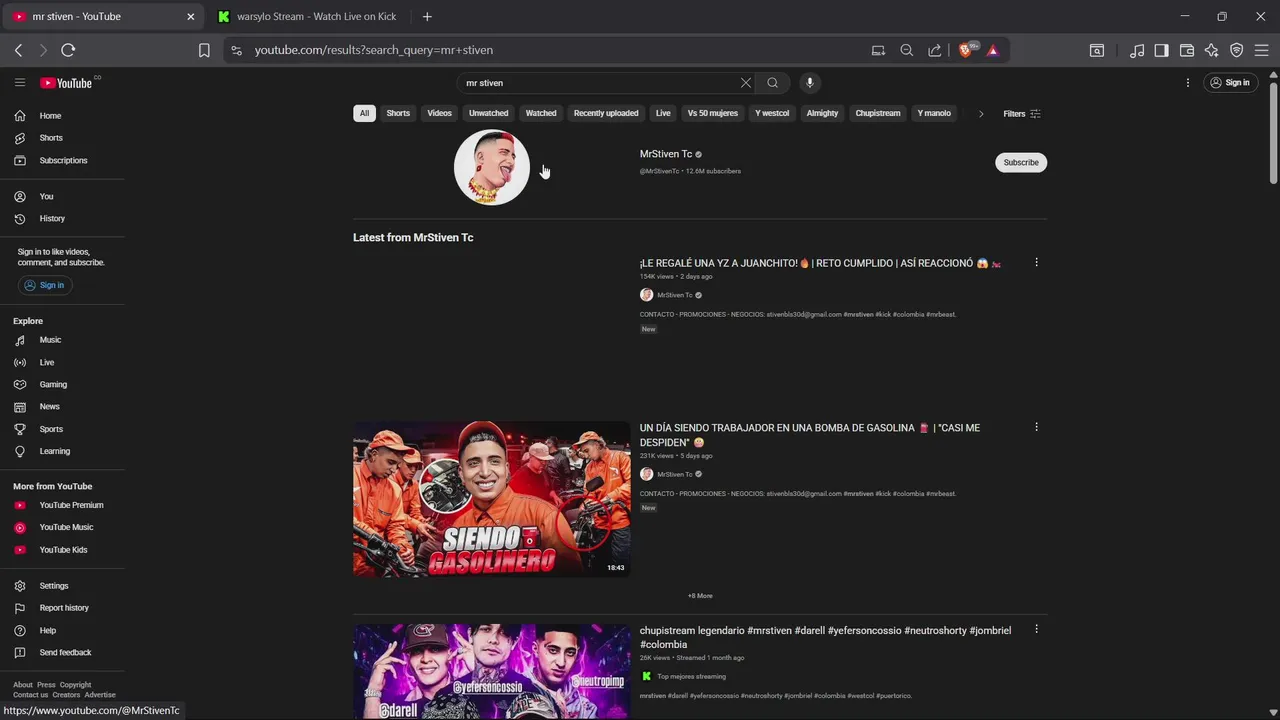
Task: Expand the +8 More results
Action: point(700,596)
